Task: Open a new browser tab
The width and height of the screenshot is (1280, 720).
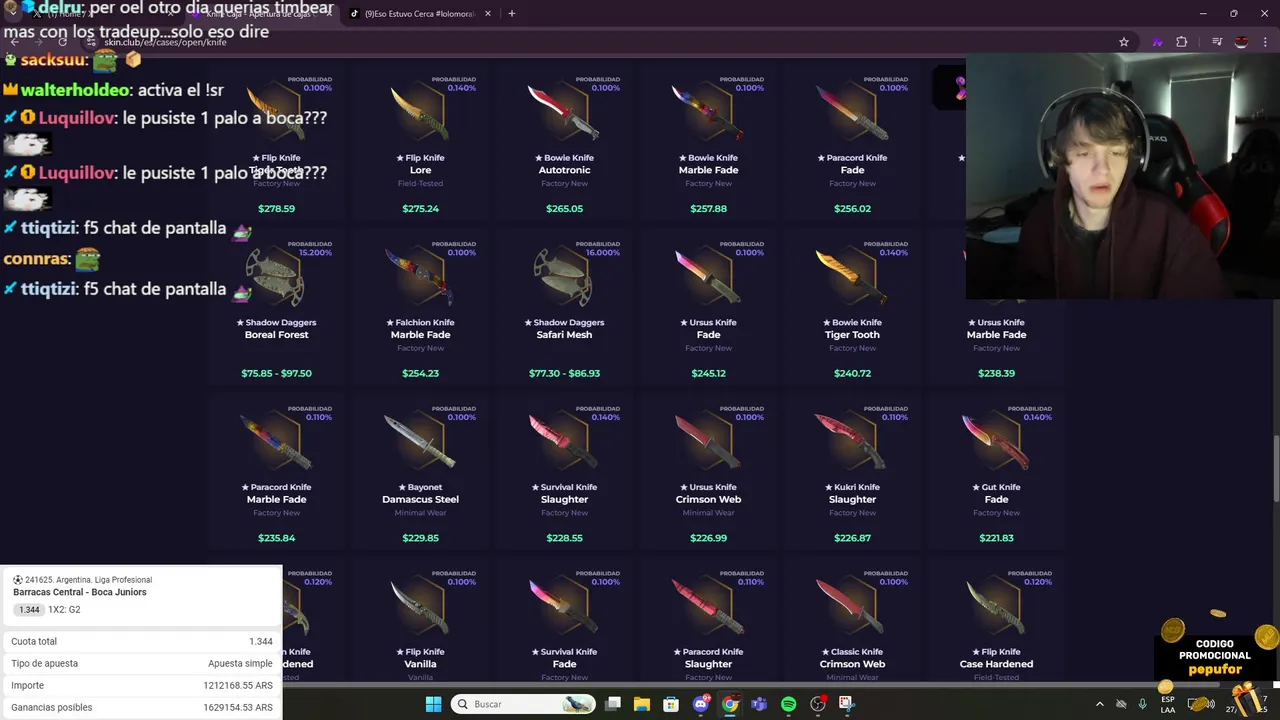Action: pos(512,14)
